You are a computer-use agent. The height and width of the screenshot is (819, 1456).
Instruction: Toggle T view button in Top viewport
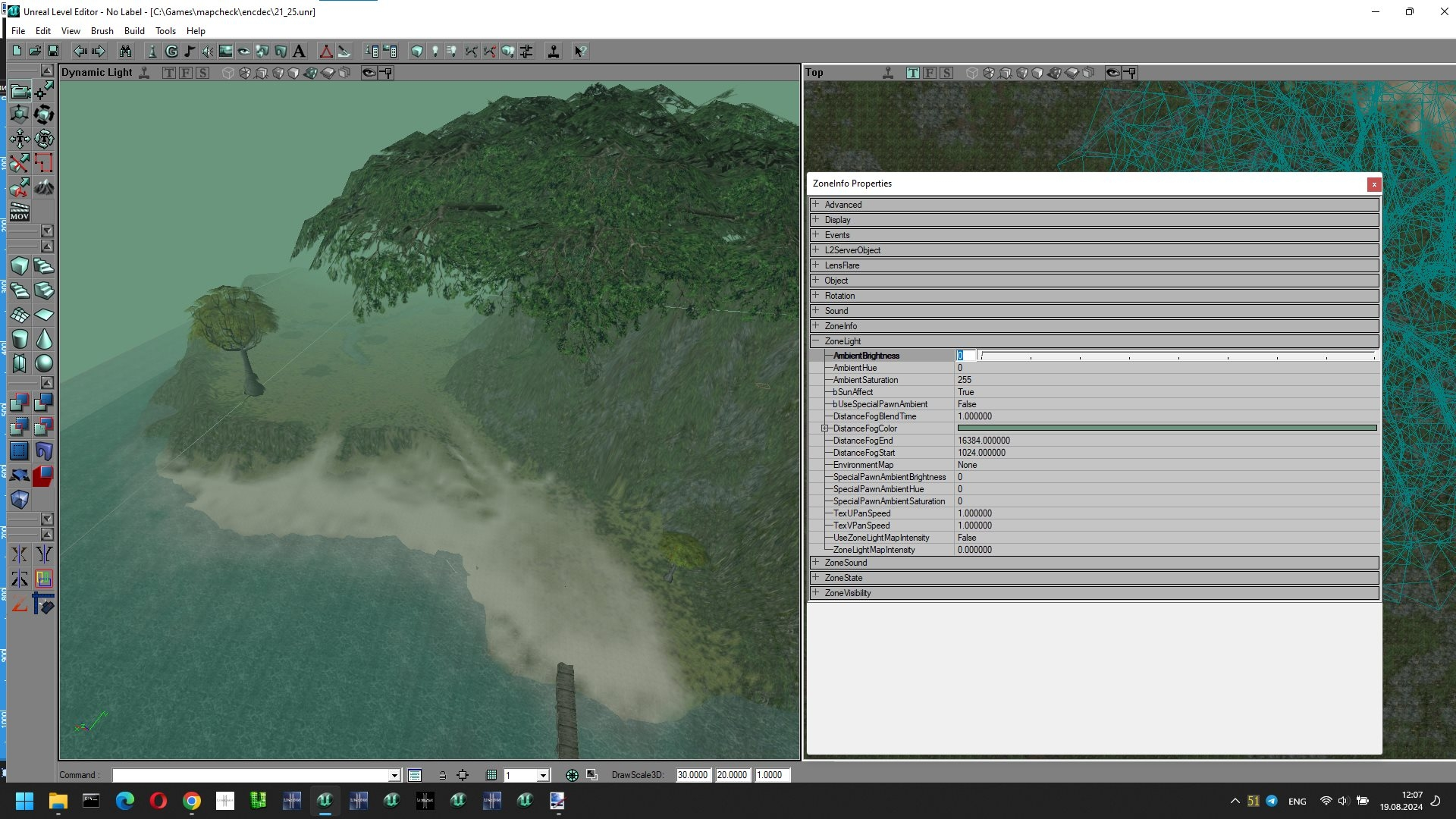[x=913, y=73]
